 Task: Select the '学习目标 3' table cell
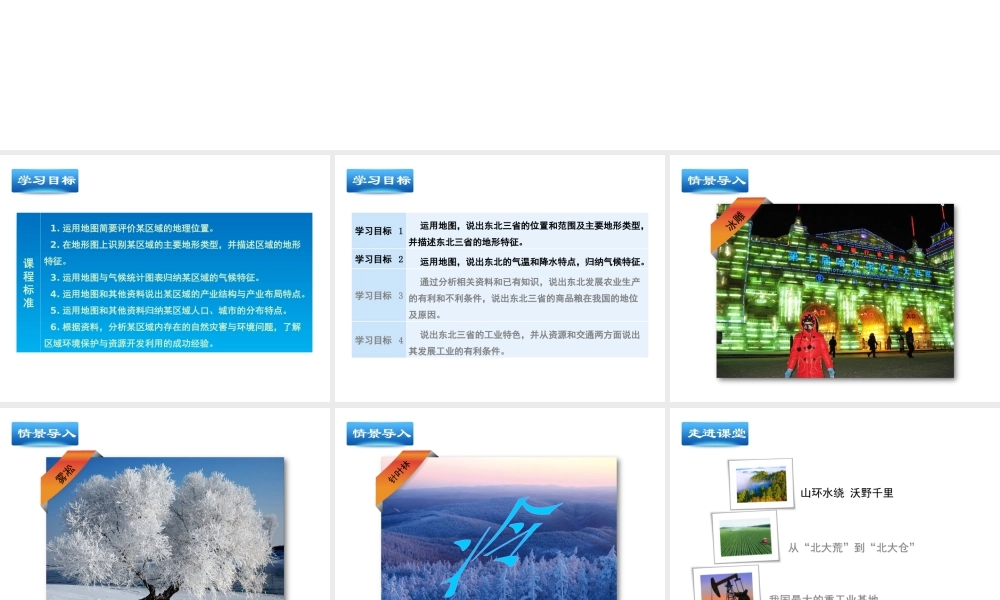(x=379, y=295)
